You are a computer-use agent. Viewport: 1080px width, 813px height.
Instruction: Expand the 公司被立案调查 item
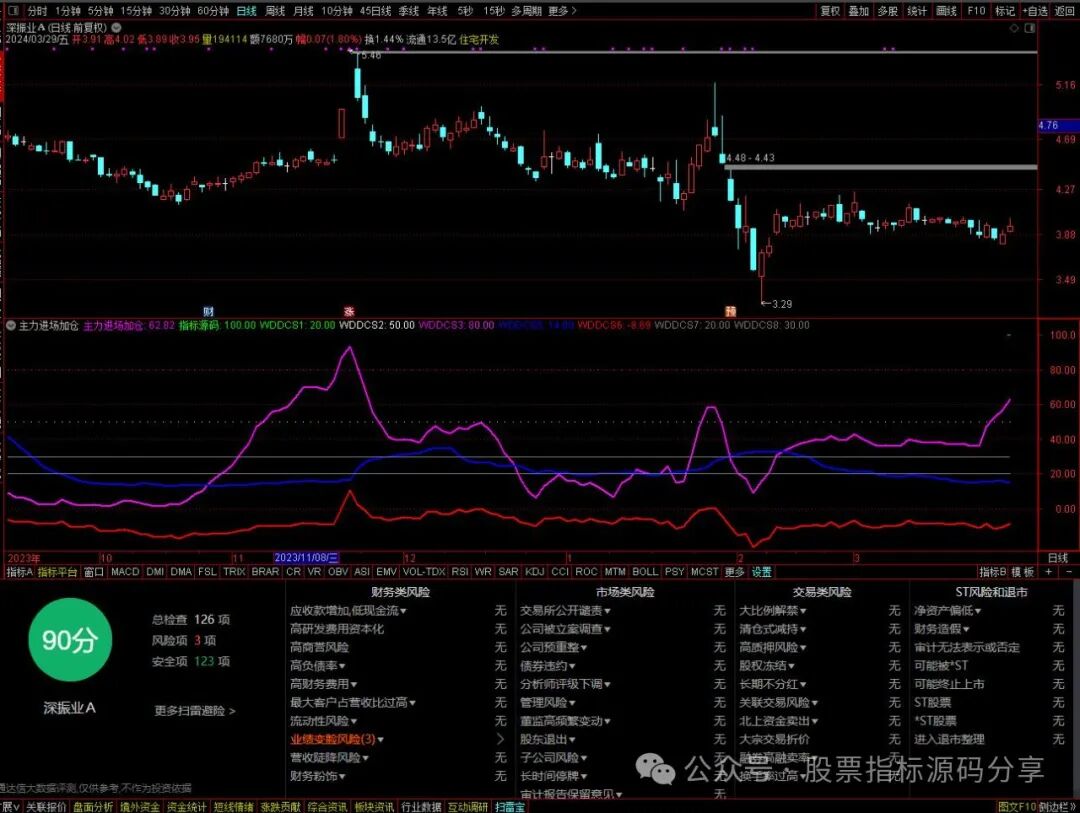[x=565, y=629]
